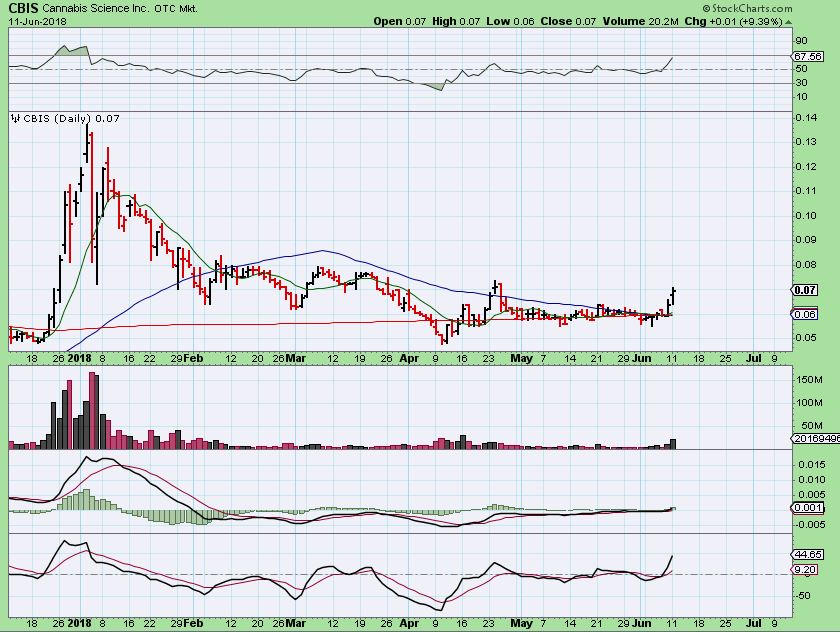Click the RSI value tag 67.56
The height and width of the screenshot is (632, 840).
pos(808,56)
